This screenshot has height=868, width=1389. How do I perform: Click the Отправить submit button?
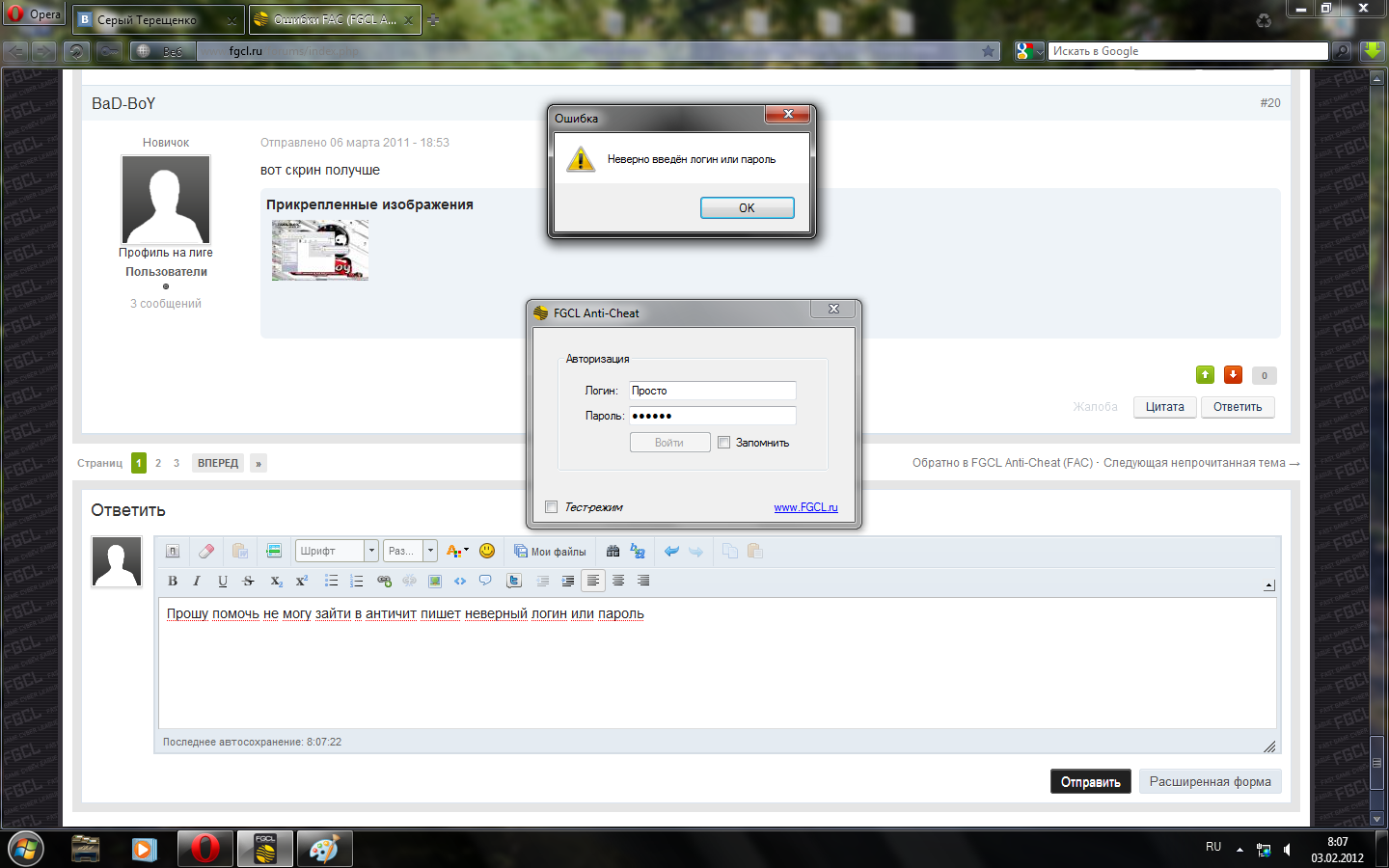[x=1090, y=781]
